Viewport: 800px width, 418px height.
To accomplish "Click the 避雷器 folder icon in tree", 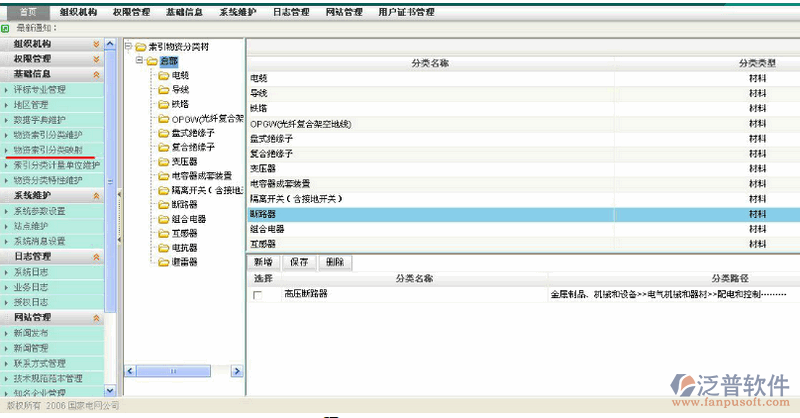I will [163, 262].
